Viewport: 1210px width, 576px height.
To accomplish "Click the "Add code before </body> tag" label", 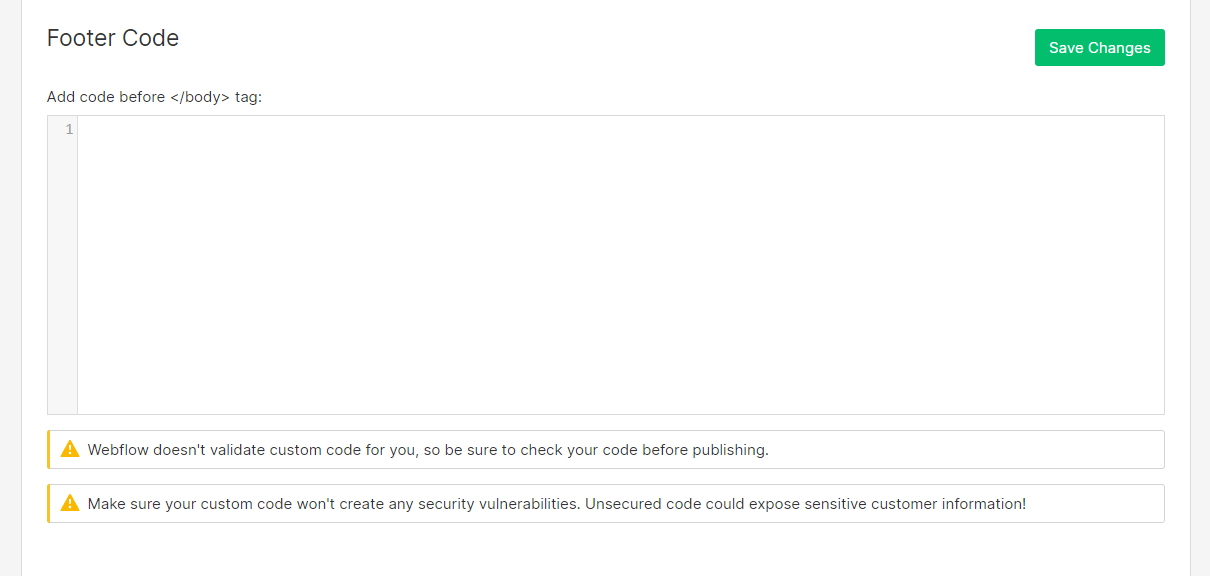I will pyautogui.click(x=154, y=97).
